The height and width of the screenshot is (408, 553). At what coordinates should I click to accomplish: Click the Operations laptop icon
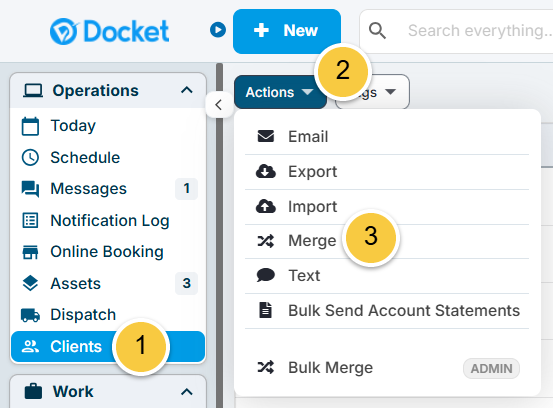(33, 91)
